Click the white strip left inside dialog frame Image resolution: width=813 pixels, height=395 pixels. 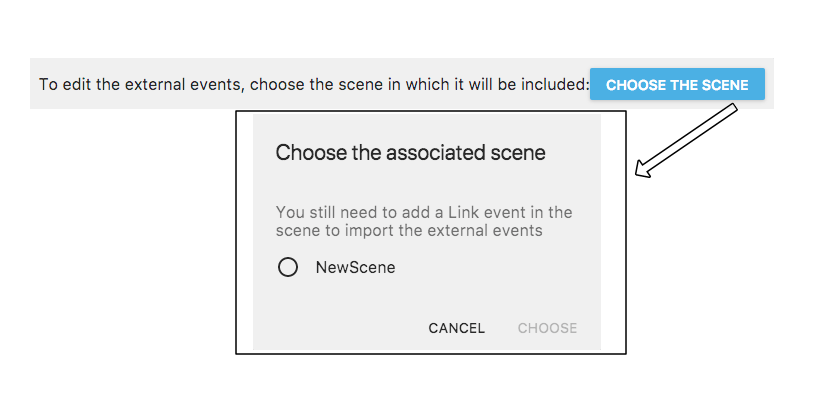click(x=245, y=232)
